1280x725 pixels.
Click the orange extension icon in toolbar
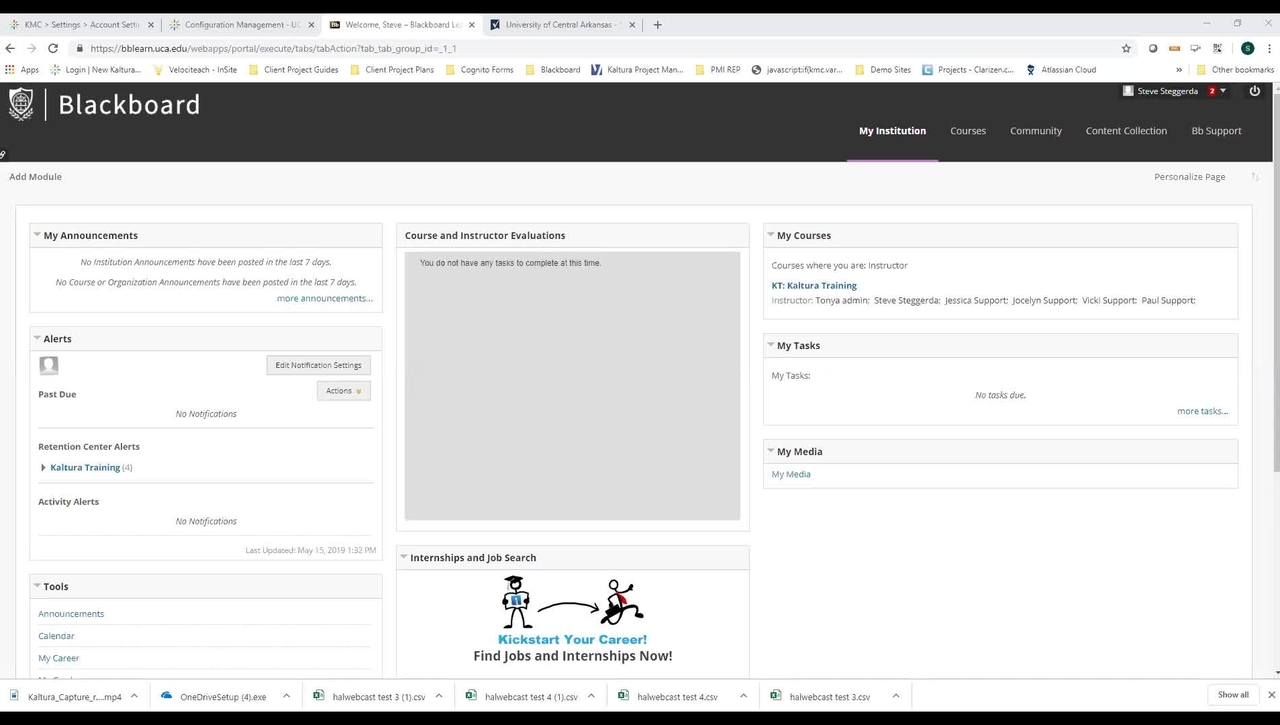(x=1174, y=48)
